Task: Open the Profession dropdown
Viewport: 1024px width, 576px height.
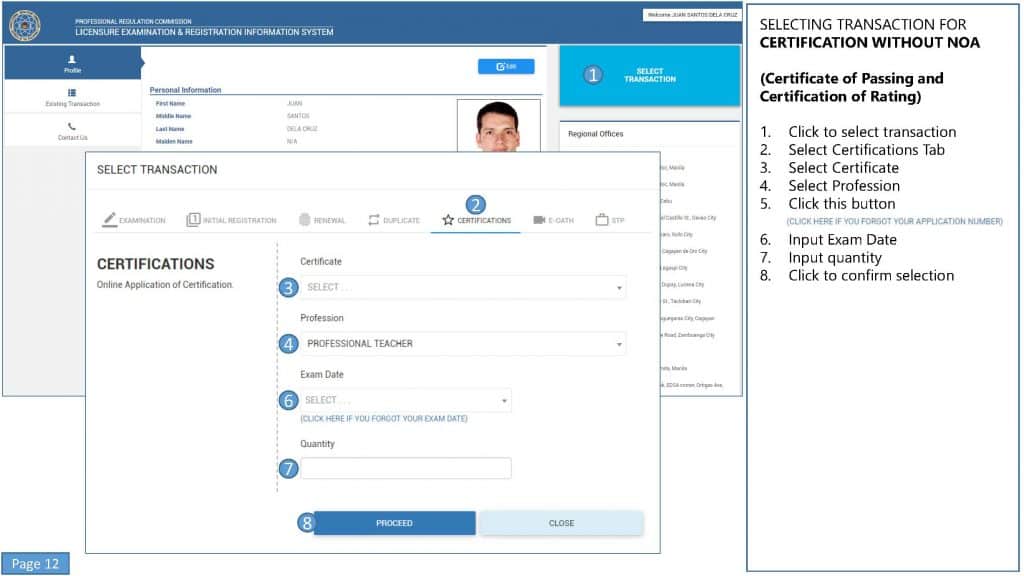Action: (463, 344)
